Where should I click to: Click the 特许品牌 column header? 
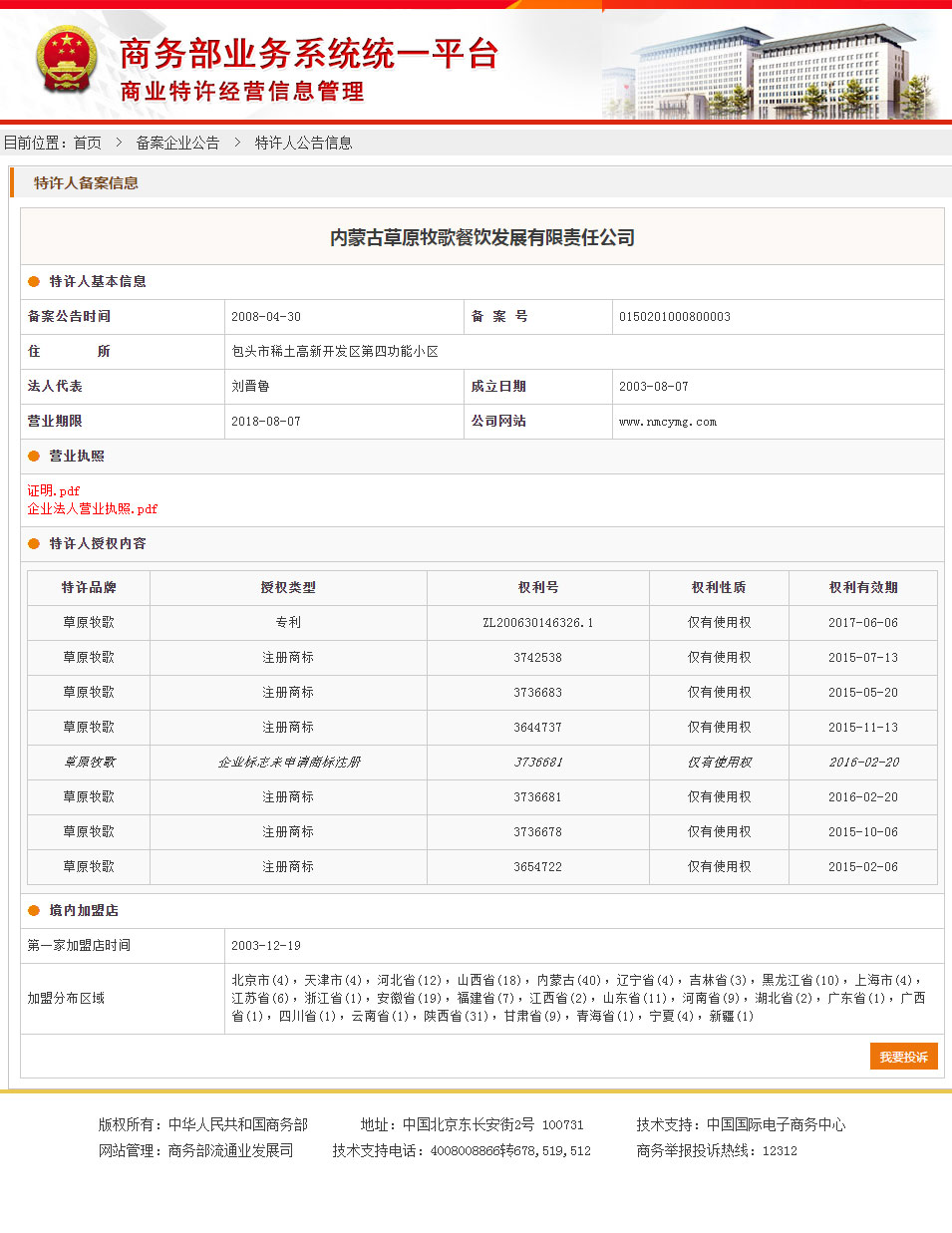click(x=89, y=588)
